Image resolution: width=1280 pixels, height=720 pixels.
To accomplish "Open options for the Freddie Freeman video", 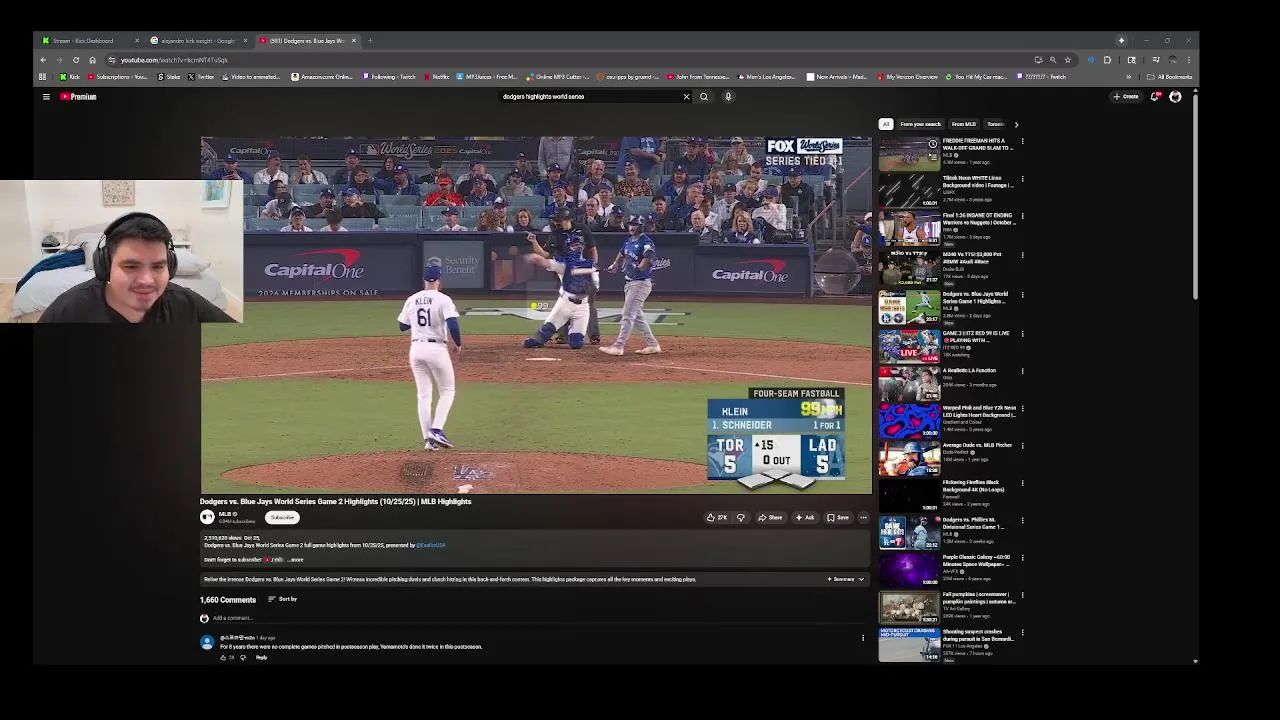I will point(1022,142).
